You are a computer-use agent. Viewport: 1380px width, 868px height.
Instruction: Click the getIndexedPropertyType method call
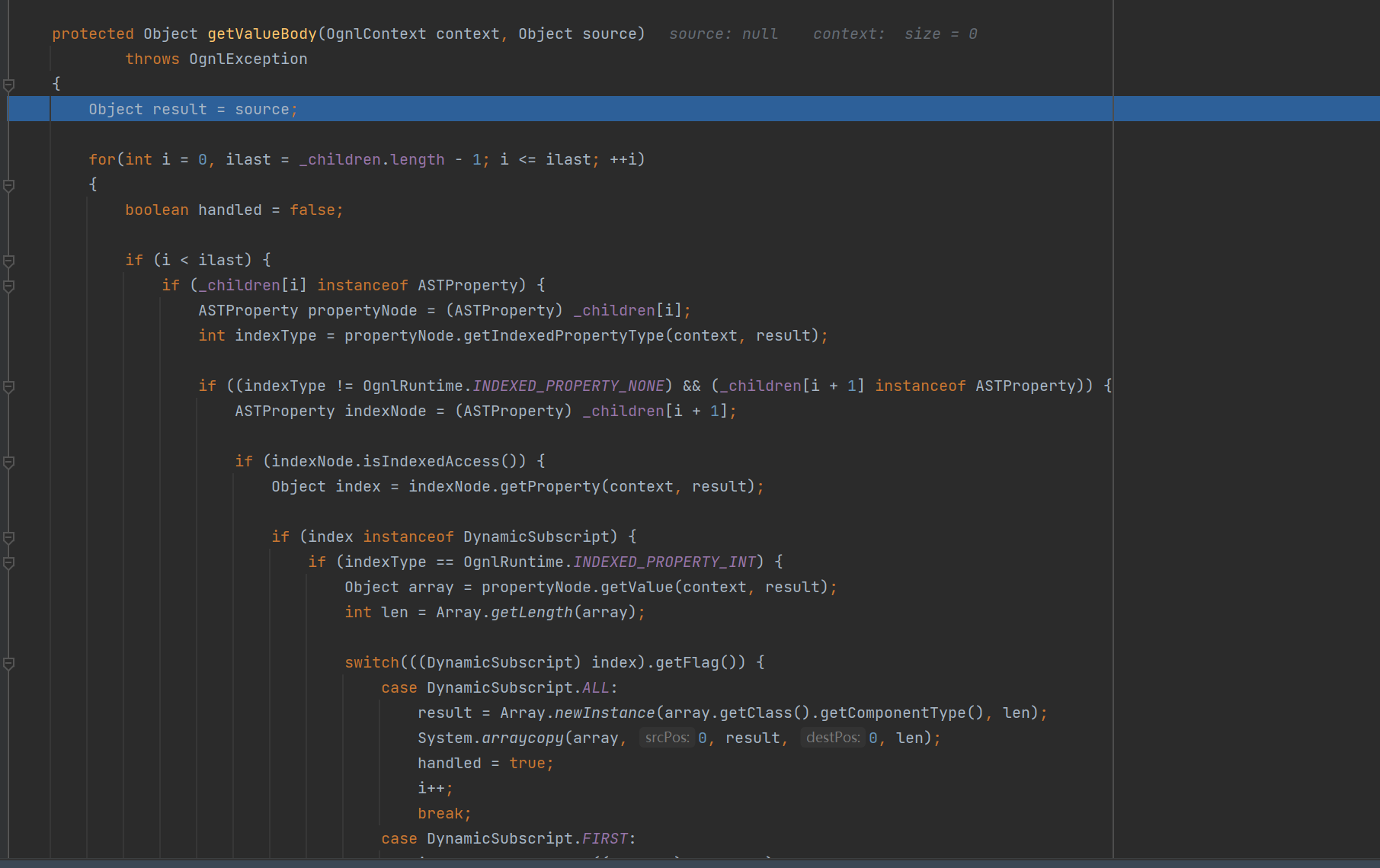coord(564,335)
